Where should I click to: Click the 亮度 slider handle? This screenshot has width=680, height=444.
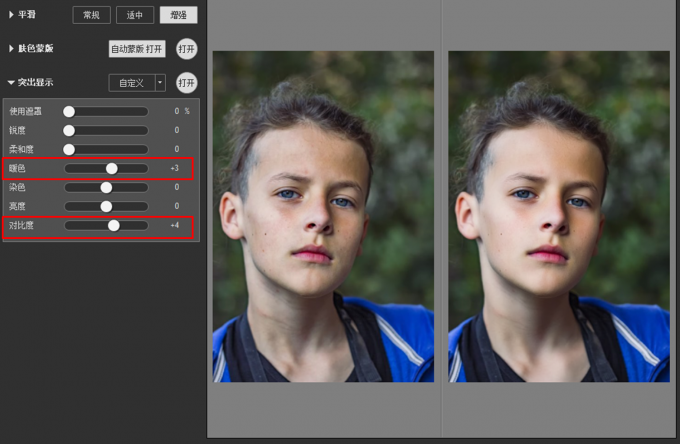106,206
